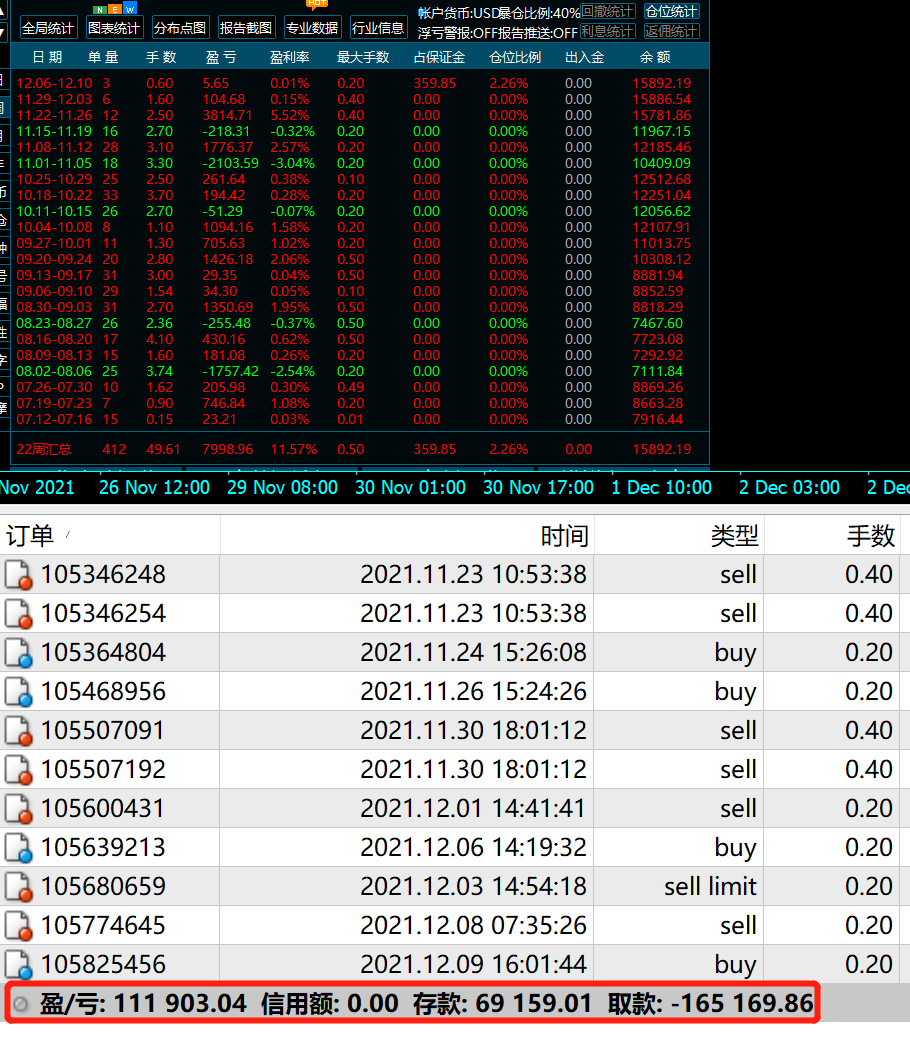Open the 行业信息 industry info
This screenshot has height=1046, width=910.
378,28
